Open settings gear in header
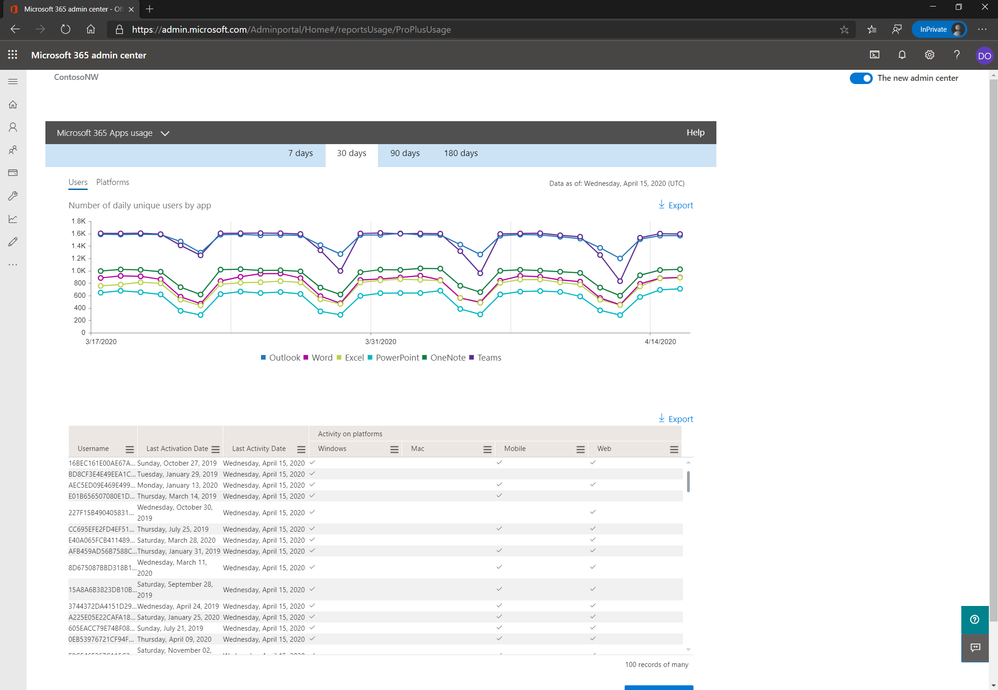998x690 pixels. point(929,55)
